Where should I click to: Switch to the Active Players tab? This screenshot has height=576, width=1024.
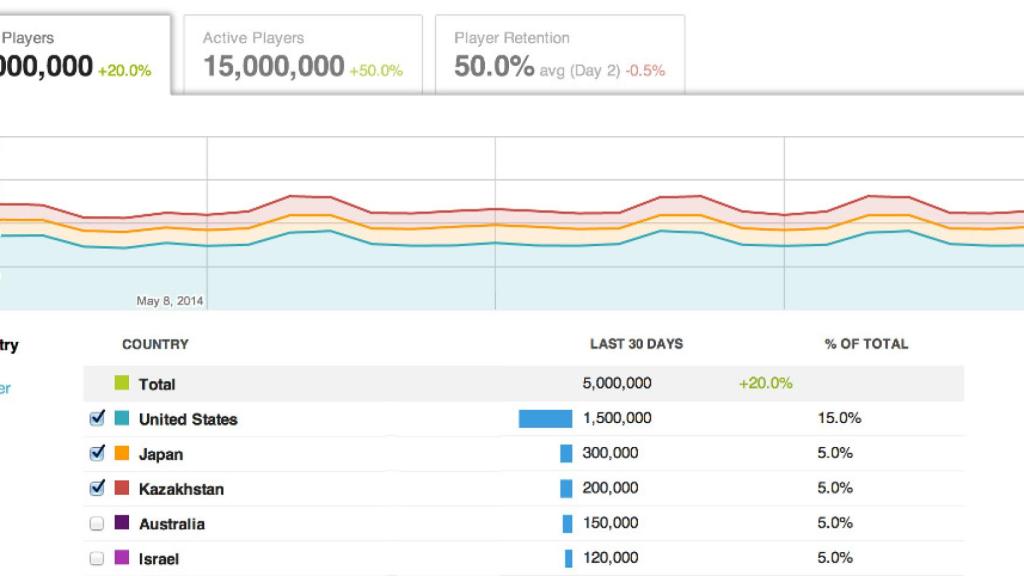[x=302, y=55]
